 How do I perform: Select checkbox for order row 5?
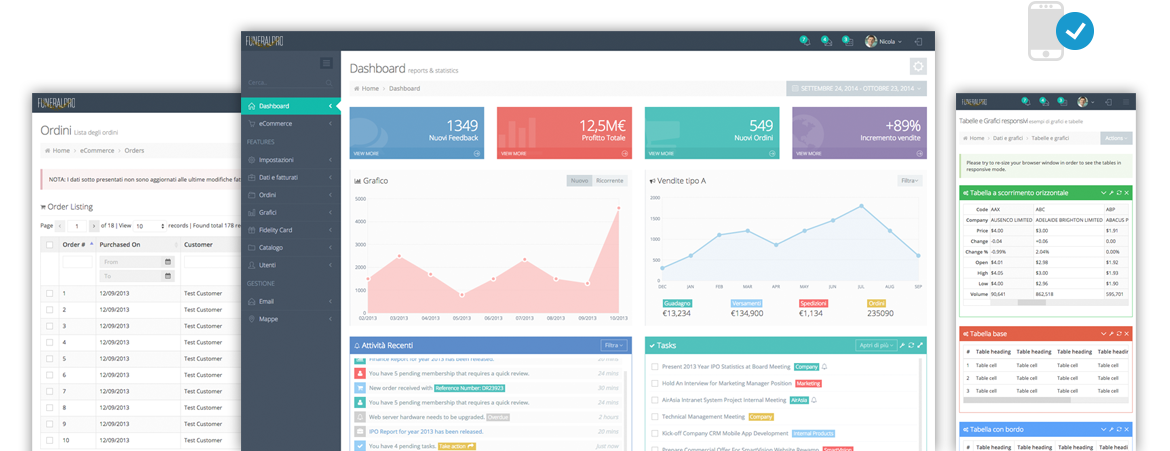[49, 358]
